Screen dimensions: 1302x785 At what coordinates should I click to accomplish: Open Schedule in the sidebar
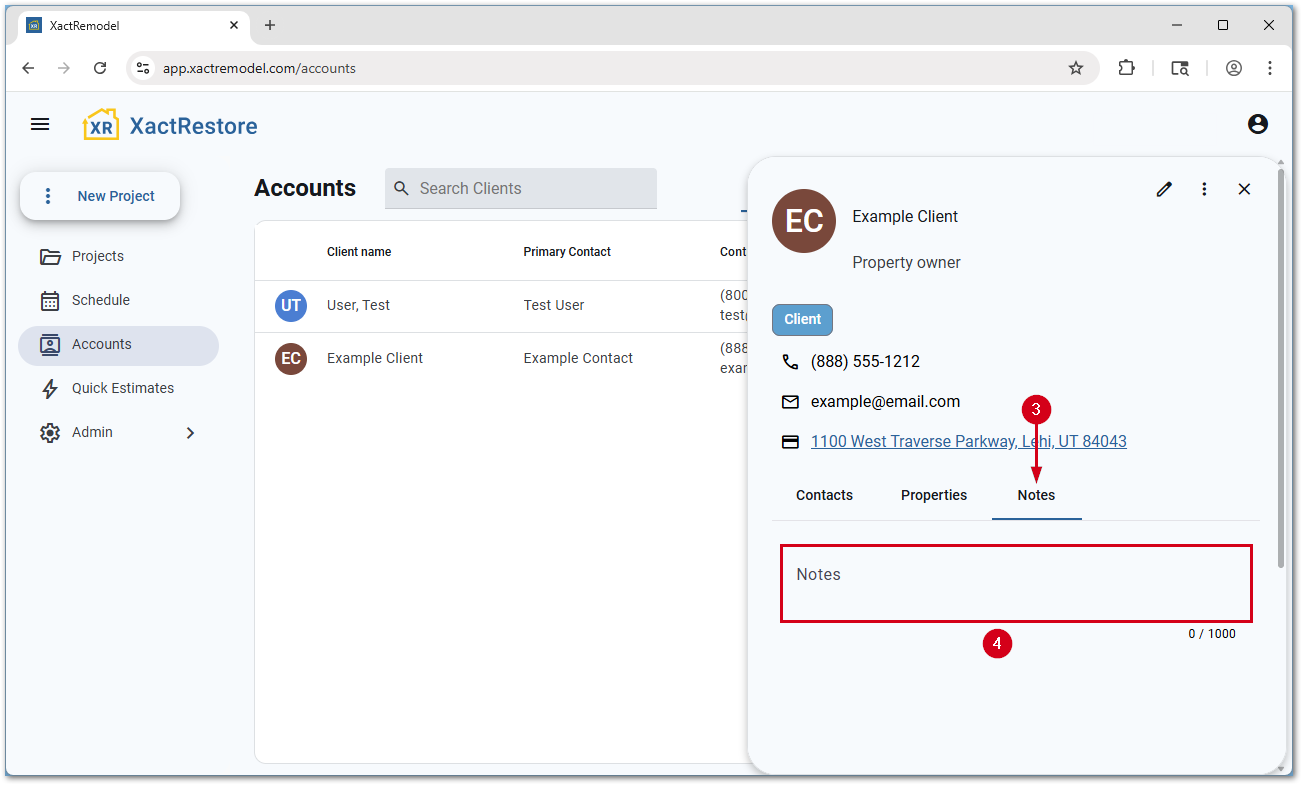(118, 301)
